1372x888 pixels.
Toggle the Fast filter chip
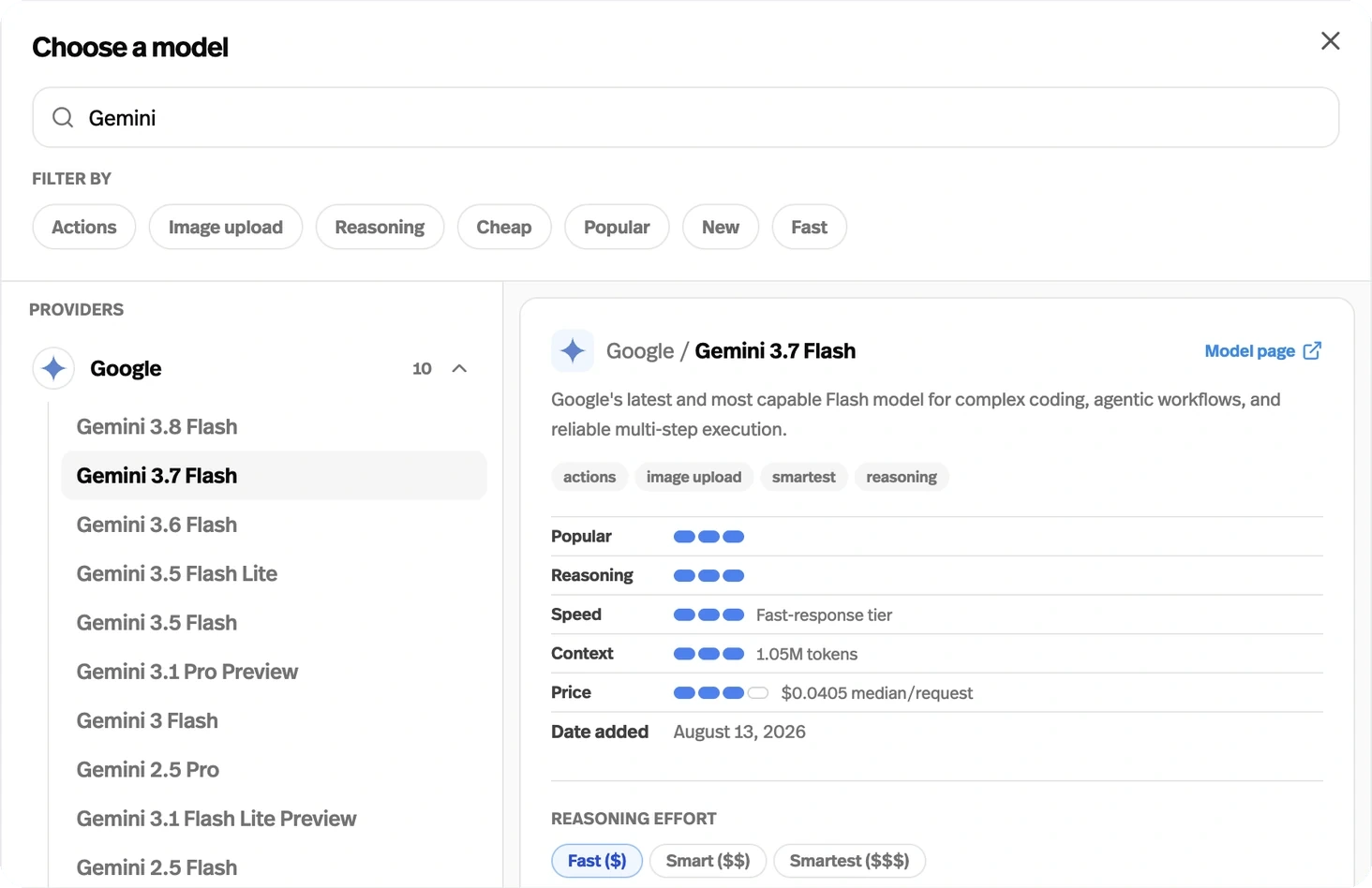click(810, 227)
